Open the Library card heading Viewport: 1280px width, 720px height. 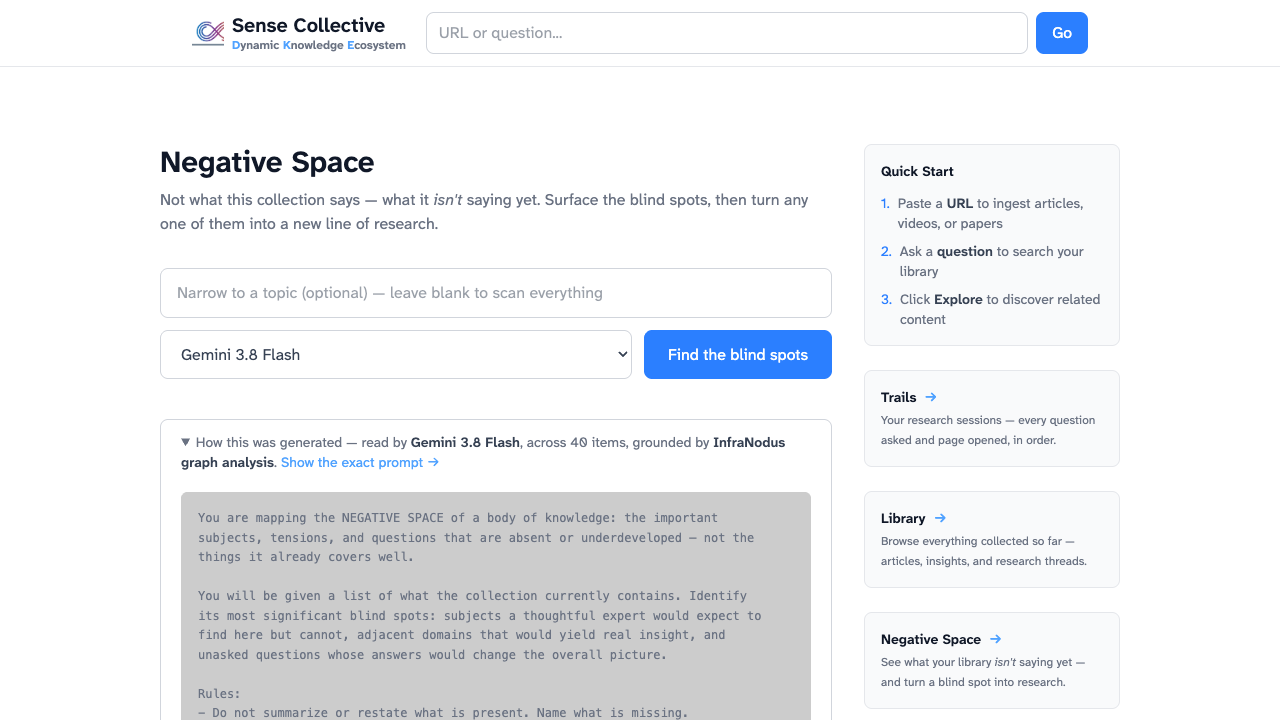point(903,518)
